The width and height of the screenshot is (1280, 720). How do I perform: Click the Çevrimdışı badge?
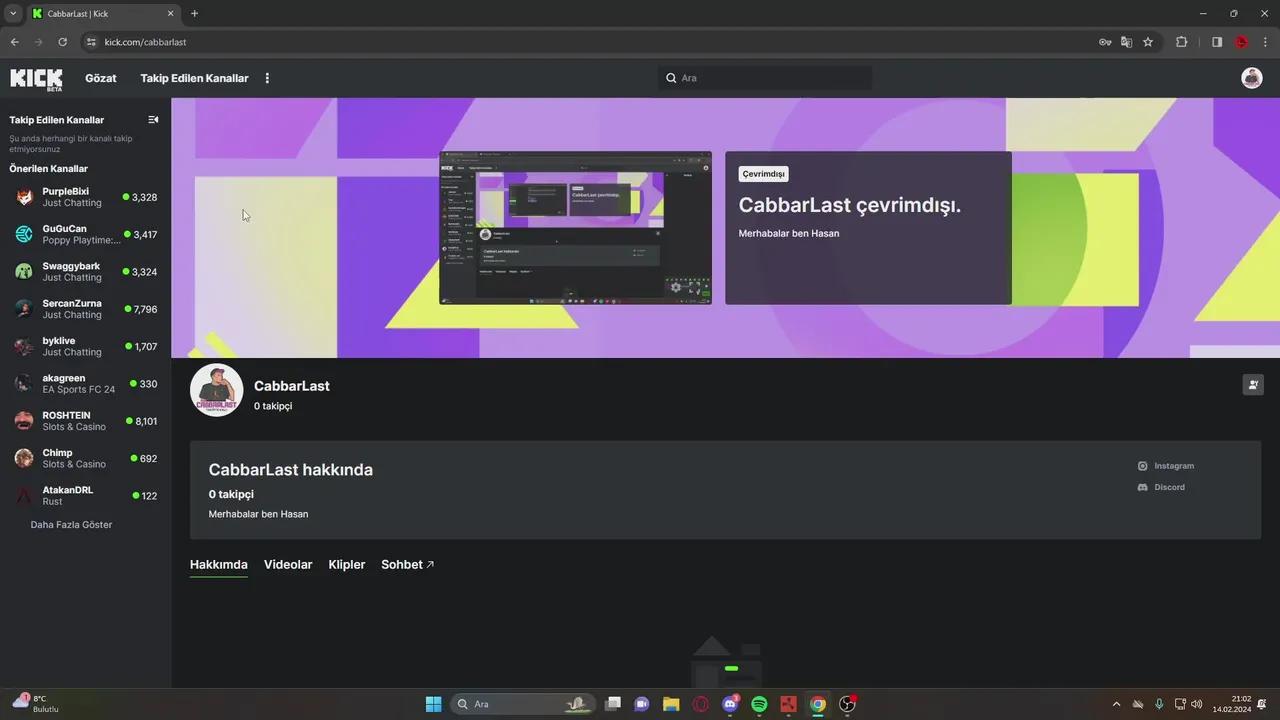(x=764, y=174)
